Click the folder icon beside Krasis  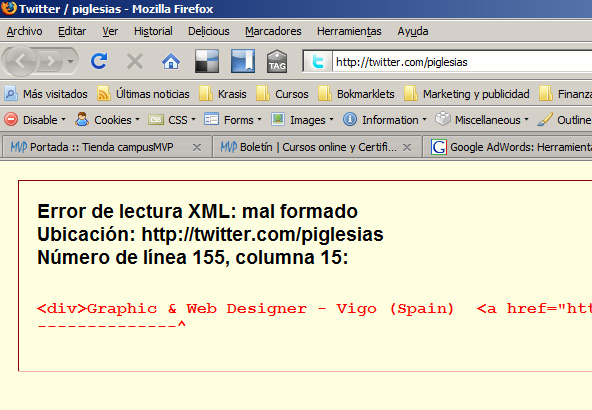(x=206, y=94)
